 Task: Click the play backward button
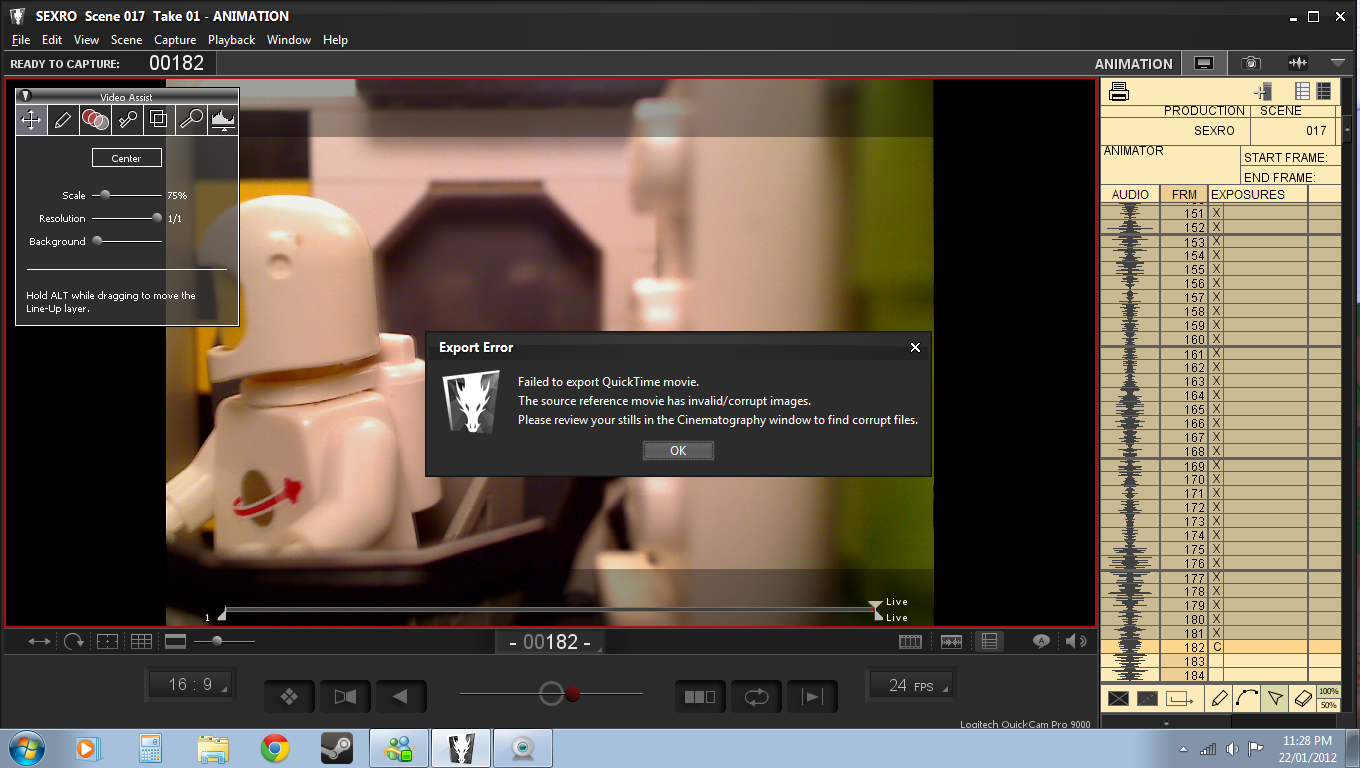coord(401,697)
